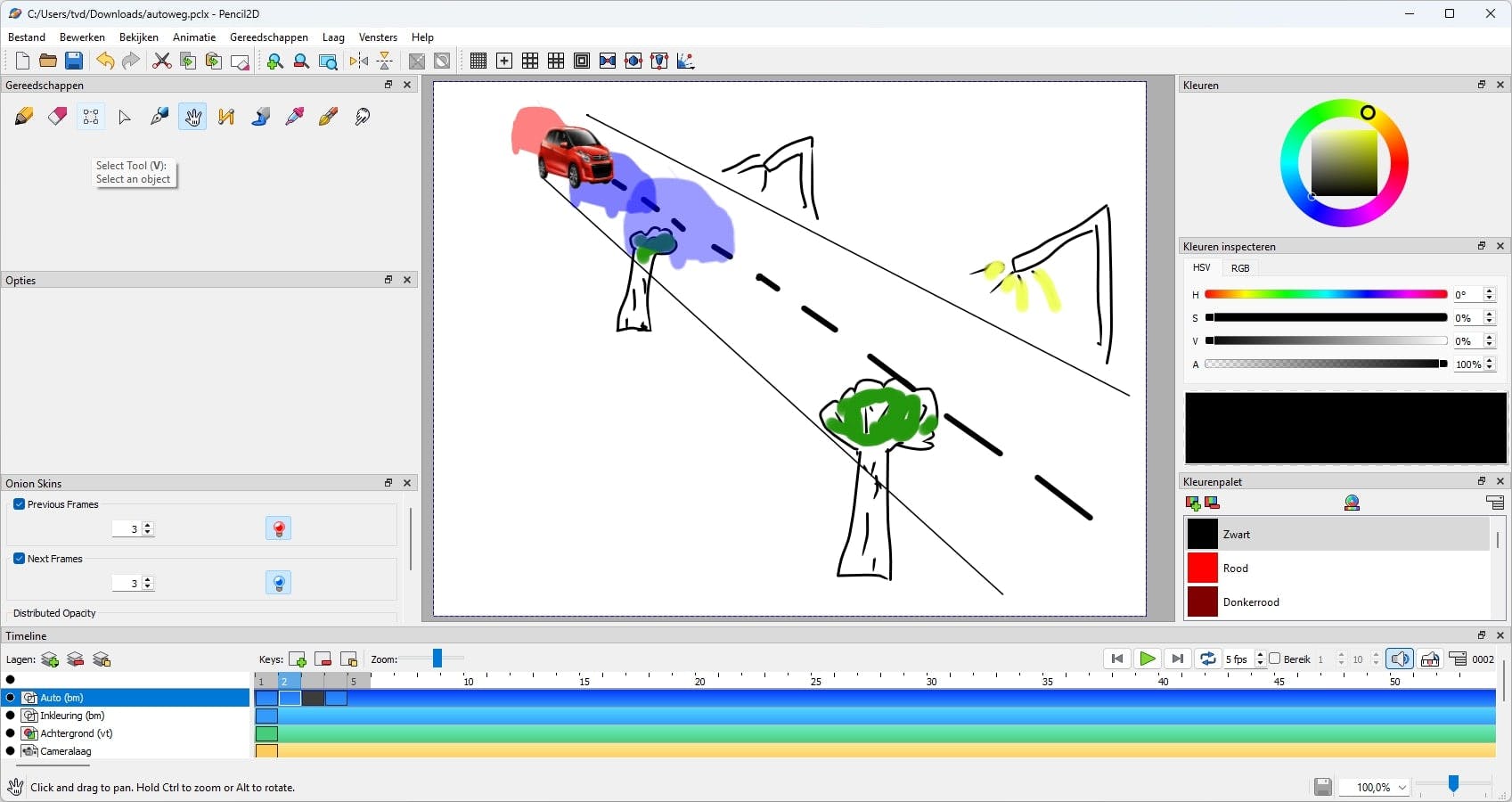
Task: Select the Polyline tool
Action: tap(226, 117)
